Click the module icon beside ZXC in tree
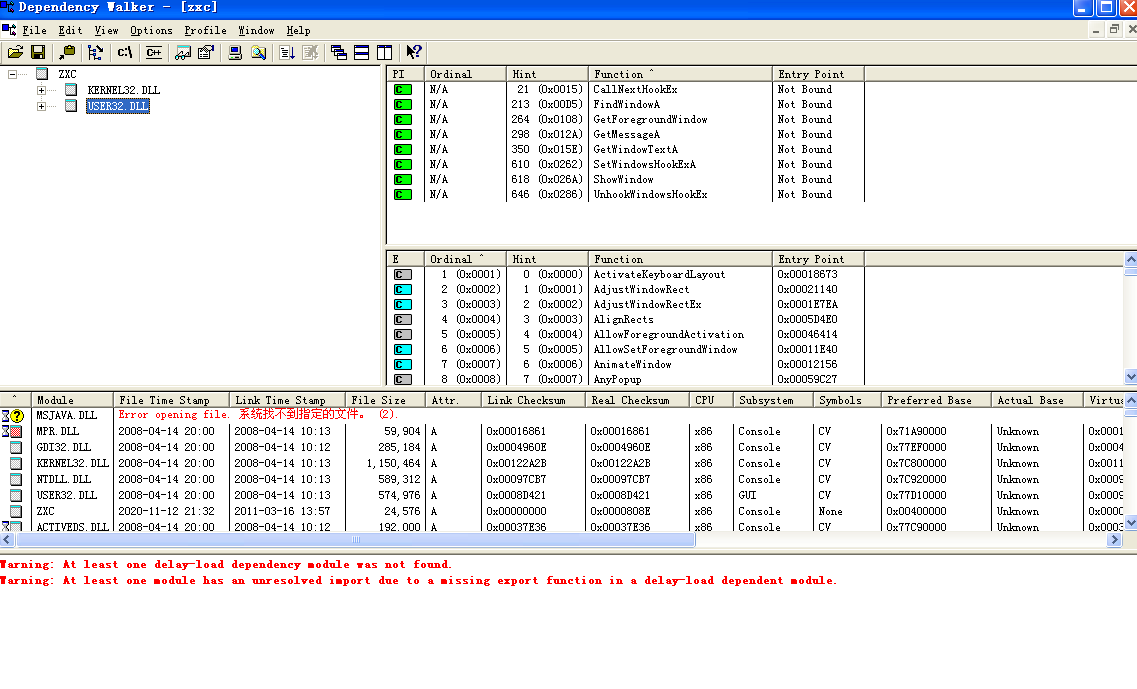Viewport: 1137px width, 689px height. tap(42, 74)
